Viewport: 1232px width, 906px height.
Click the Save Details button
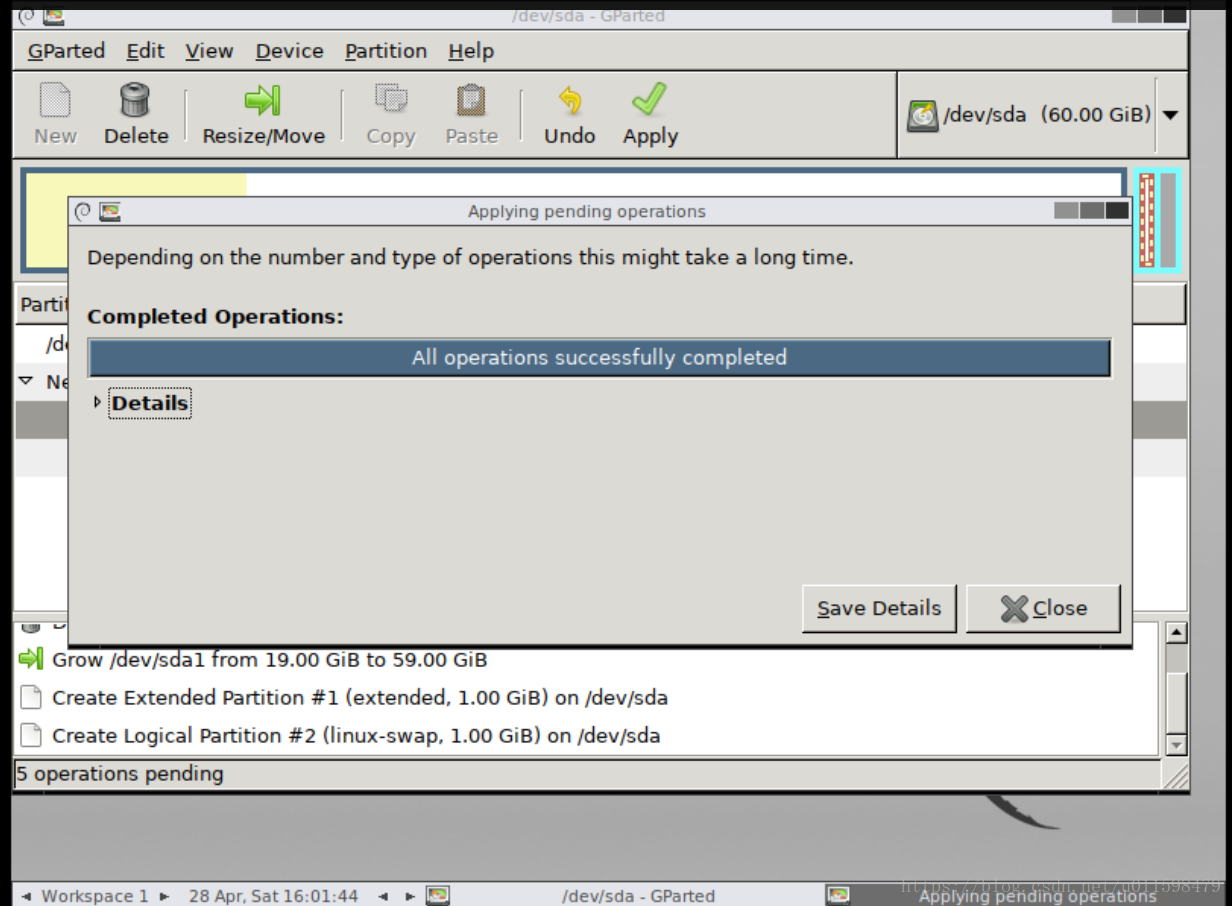tap(879, 608)
